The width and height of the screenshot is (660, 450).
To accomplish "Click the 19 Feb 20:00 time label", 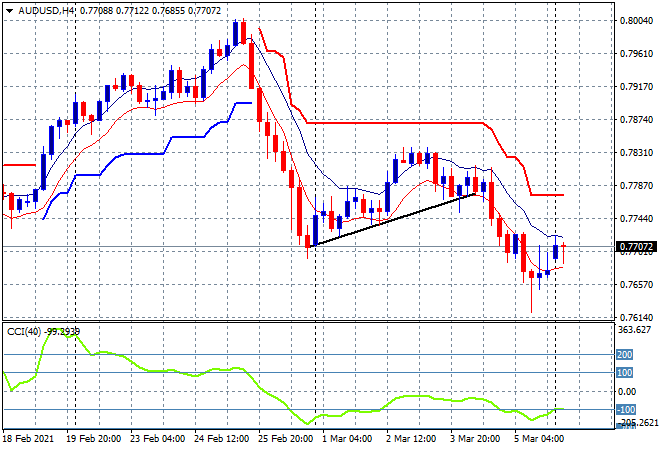I will point(93,439).
